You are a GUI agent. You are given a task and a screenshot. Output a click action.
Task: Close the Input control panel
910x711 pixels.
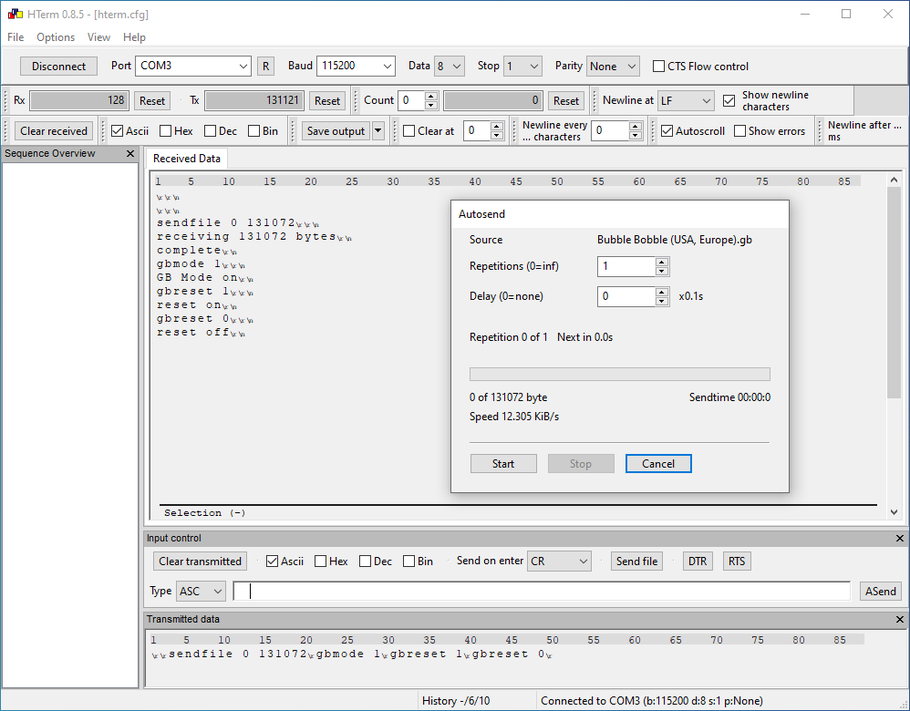(x=900, y=539)
